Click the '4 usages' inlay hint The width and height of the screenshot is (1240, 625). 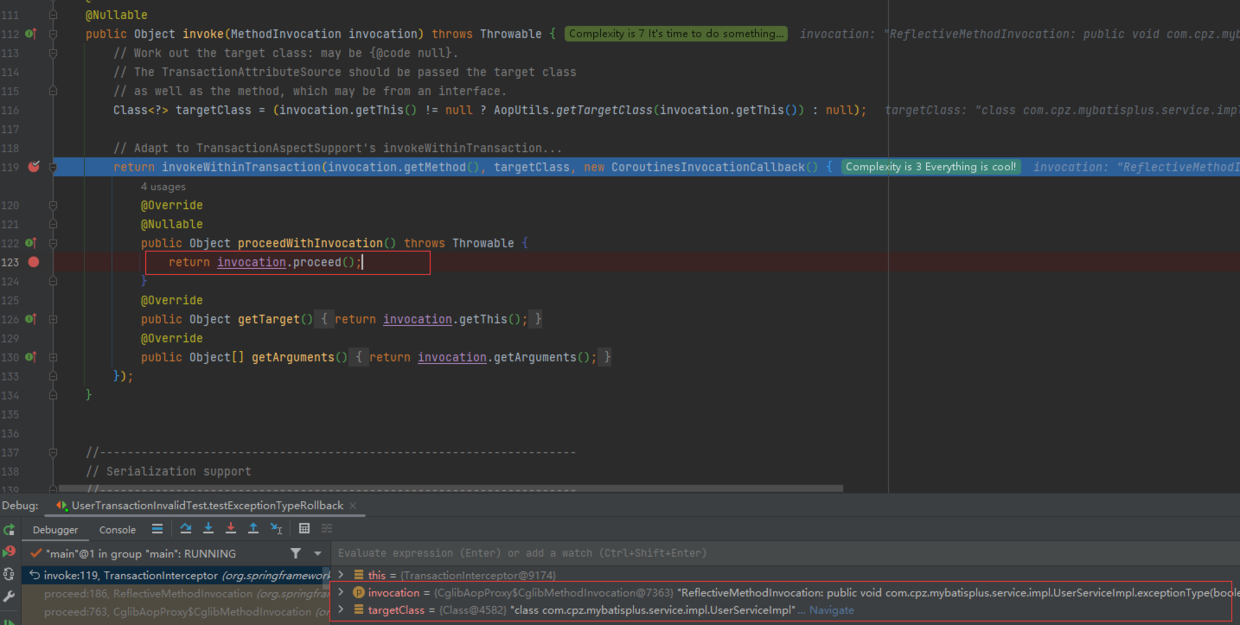tap(163, 187)
